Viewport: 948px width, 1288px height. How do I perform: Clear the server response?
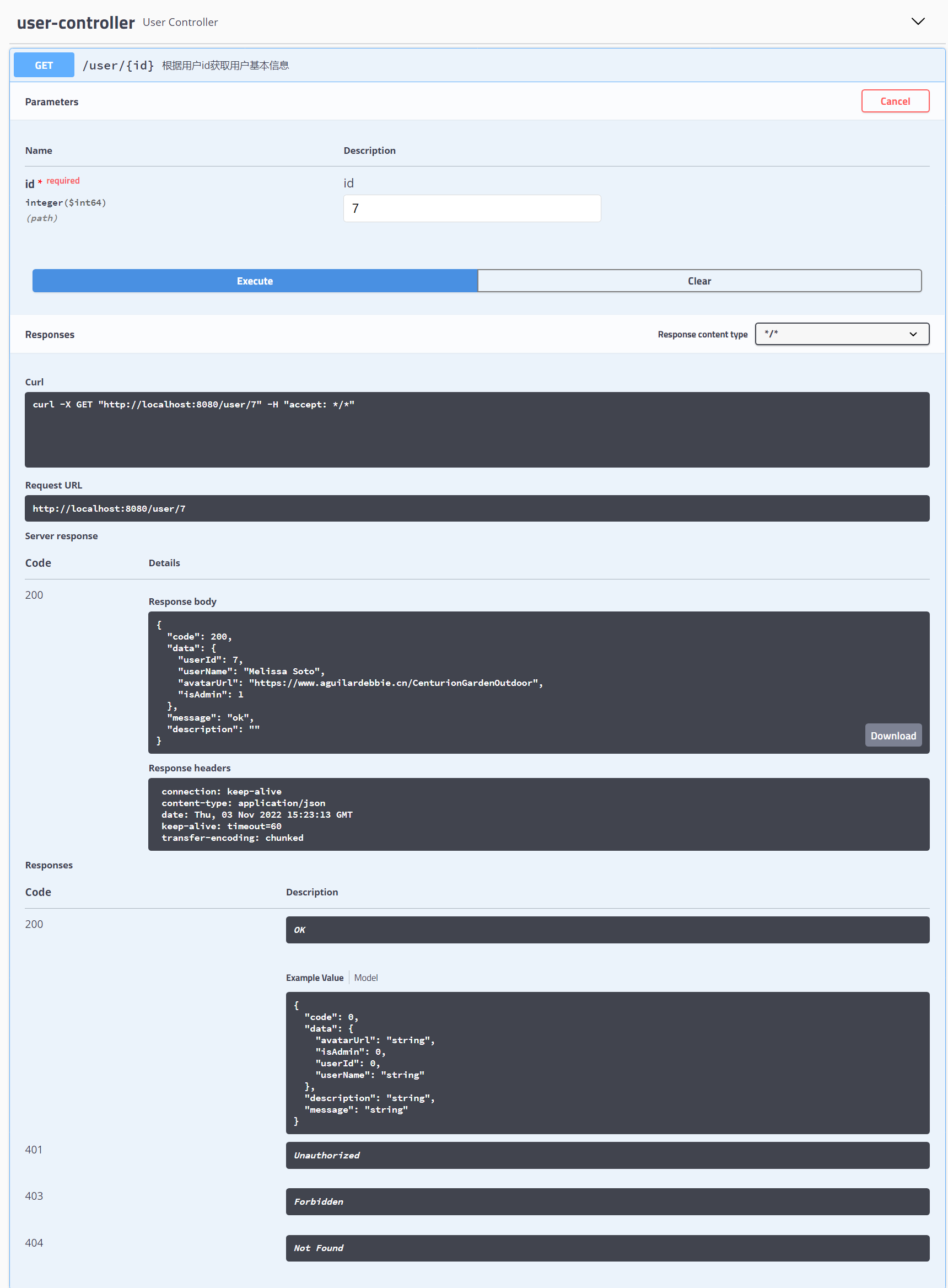698,281
